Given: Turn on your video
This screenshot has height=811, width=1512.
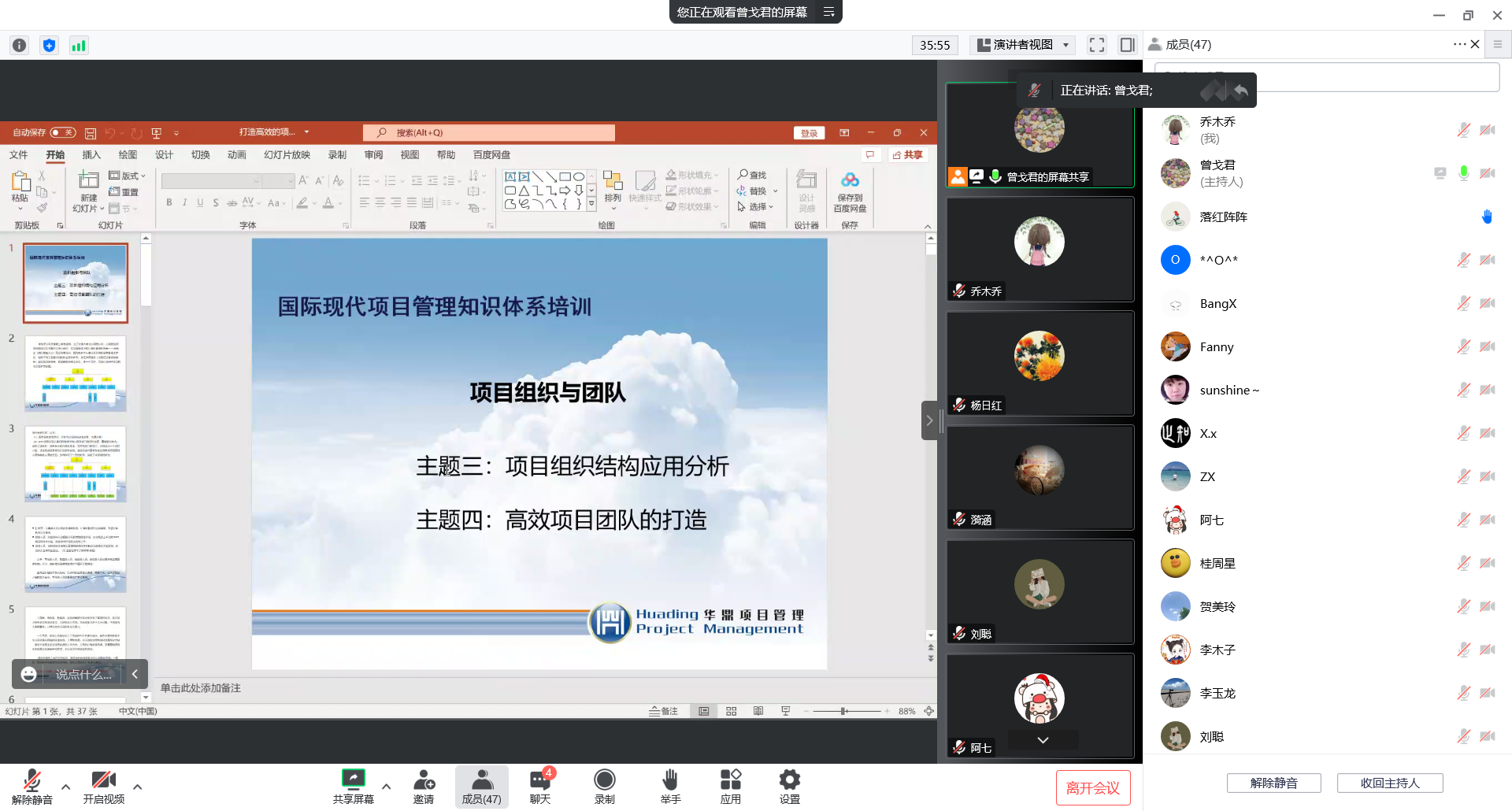Looking at the screenshot, I should [104, 787].
